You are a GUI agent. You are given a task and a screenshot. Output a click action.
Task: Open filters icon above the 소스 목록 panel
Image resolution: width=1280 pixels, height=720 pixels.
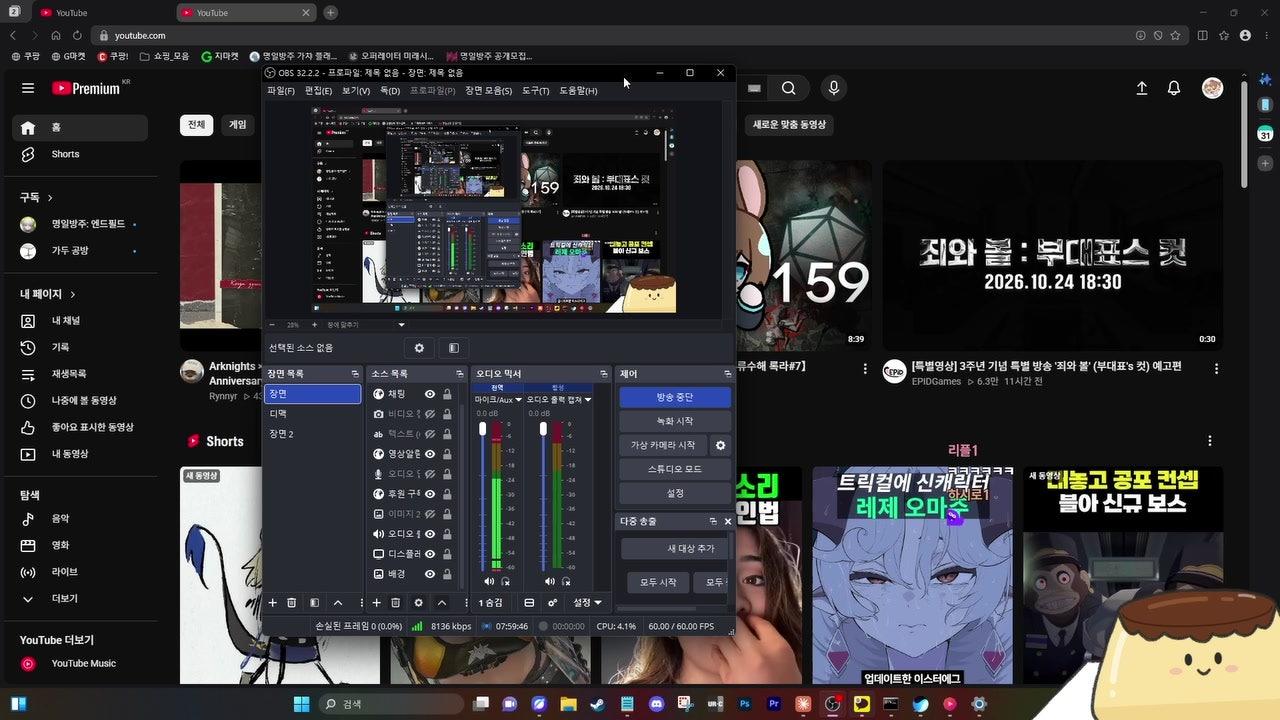(x=453, y=348)
